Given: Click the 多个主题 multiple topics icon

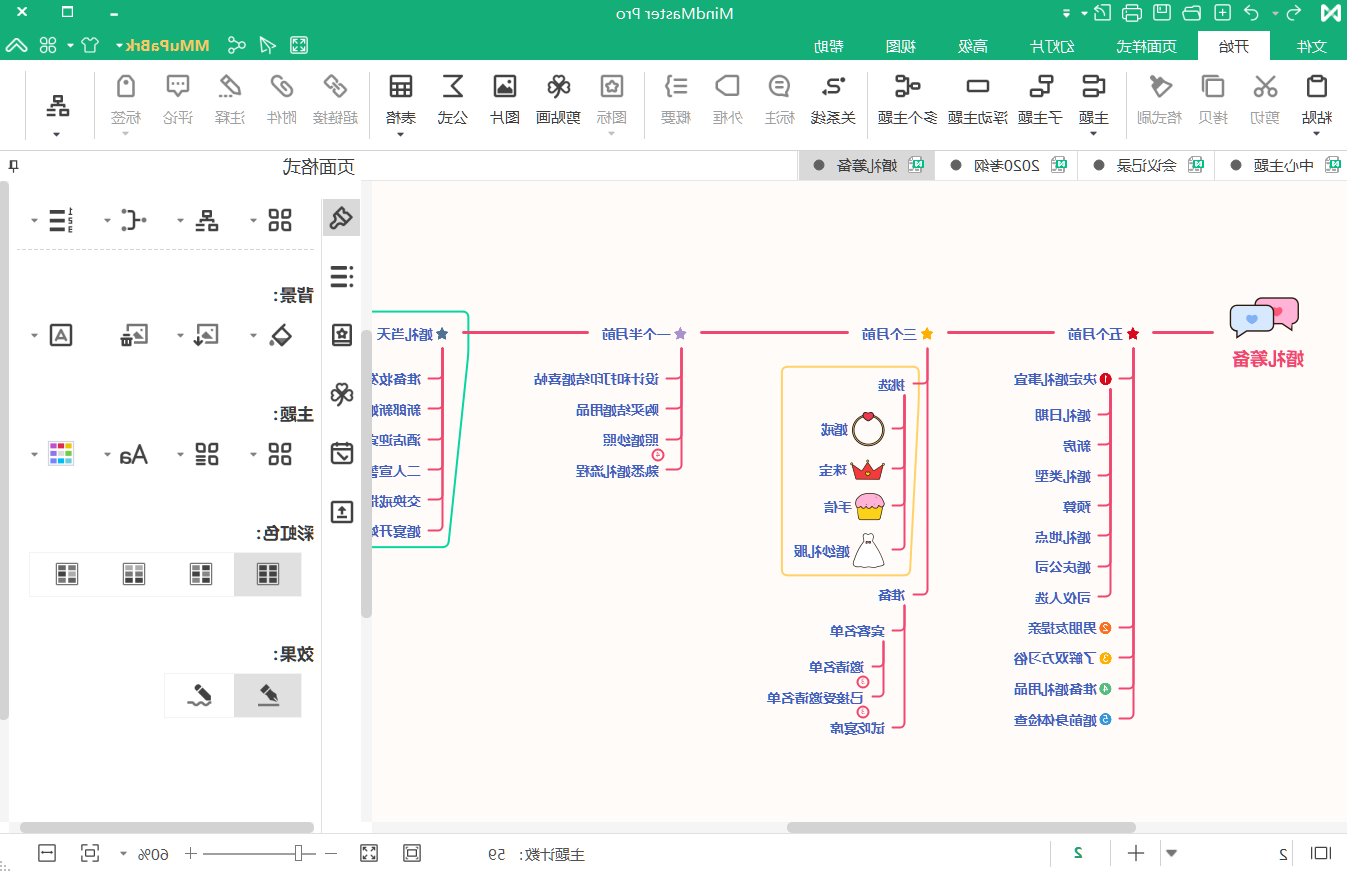Looking at the screenshot, I should coord(908,87).
